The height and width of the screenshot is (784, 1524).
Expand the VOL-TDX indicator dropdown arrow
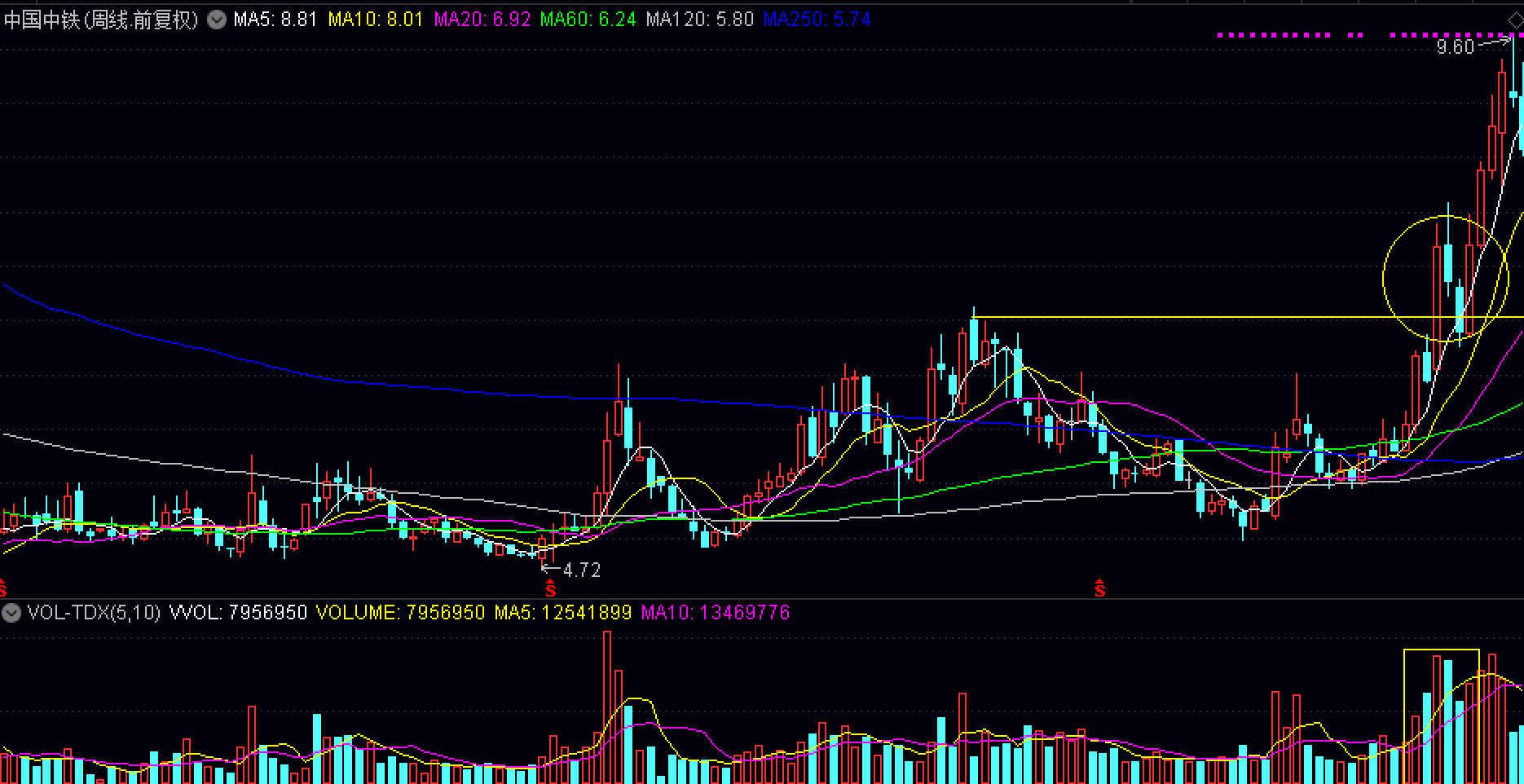11,613
